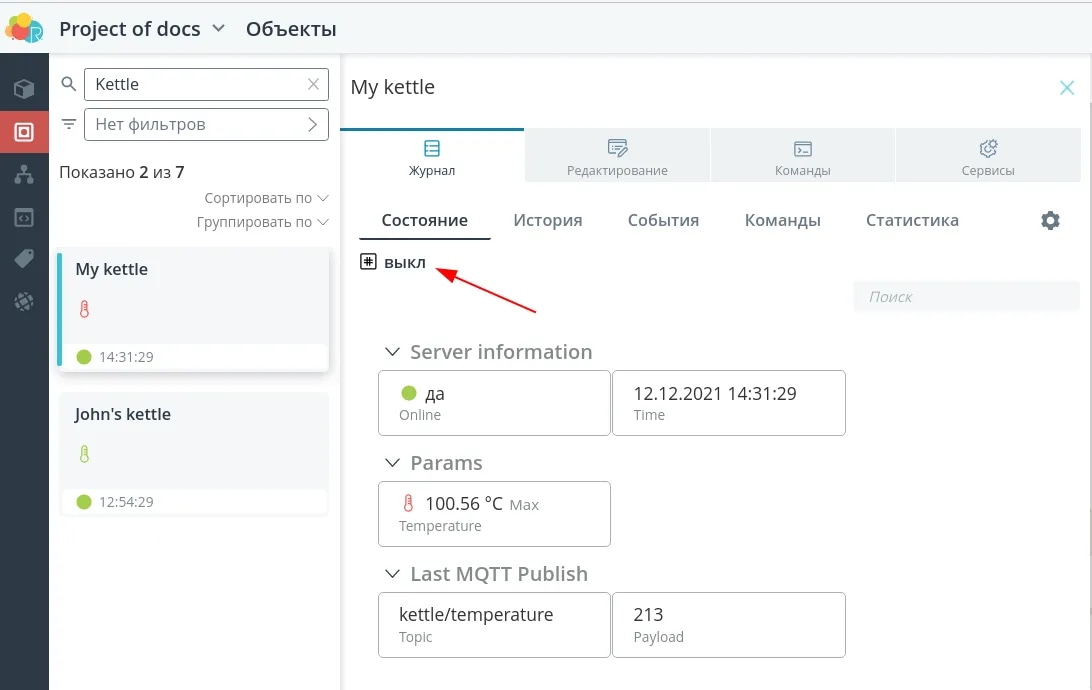Open the globe sidebar icon

[x=24, y=301]
